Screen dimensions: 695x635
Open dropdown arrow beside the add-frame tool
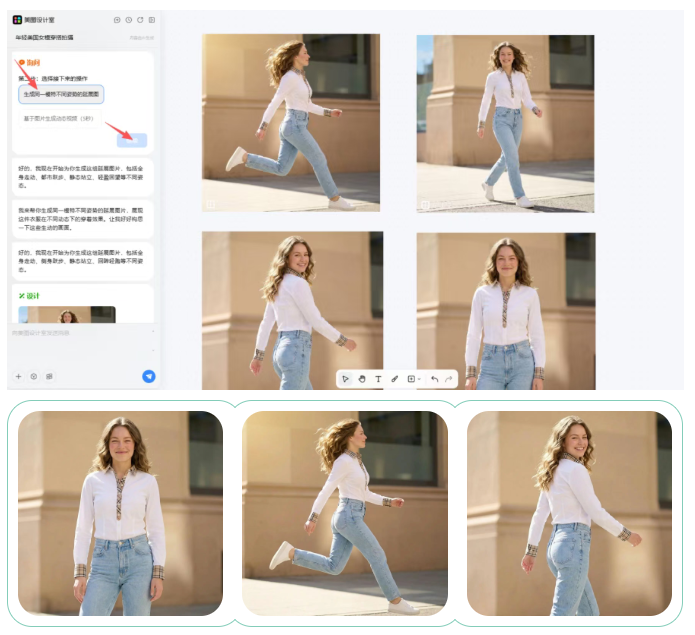point(420,379)
